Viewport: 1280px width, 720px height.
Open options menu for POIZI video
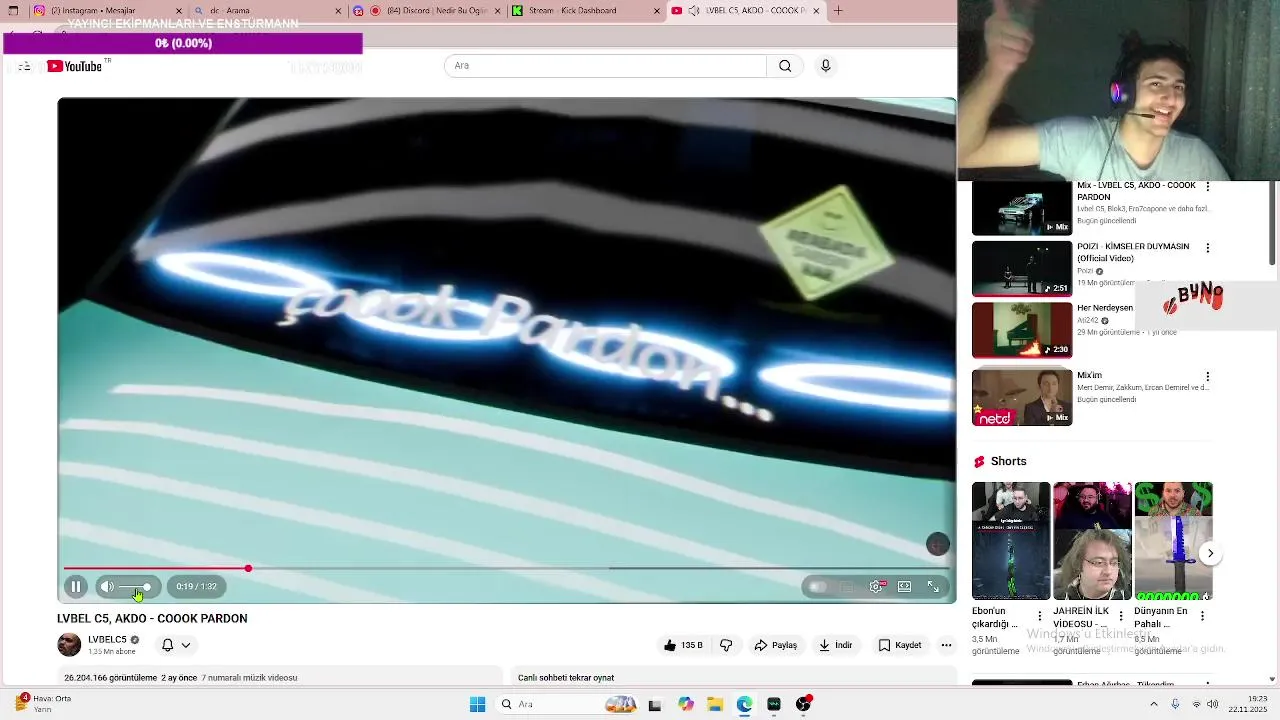click(x=1208, y=248)
